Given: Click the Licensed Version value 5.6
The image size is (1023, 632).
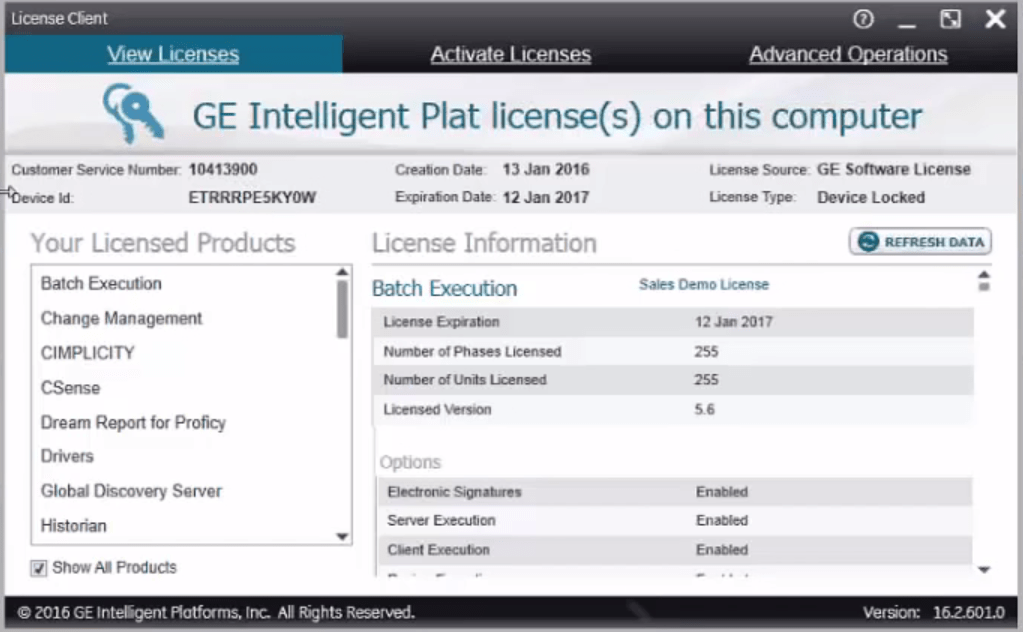Looking at the screenshot, I should pos(705,410).
